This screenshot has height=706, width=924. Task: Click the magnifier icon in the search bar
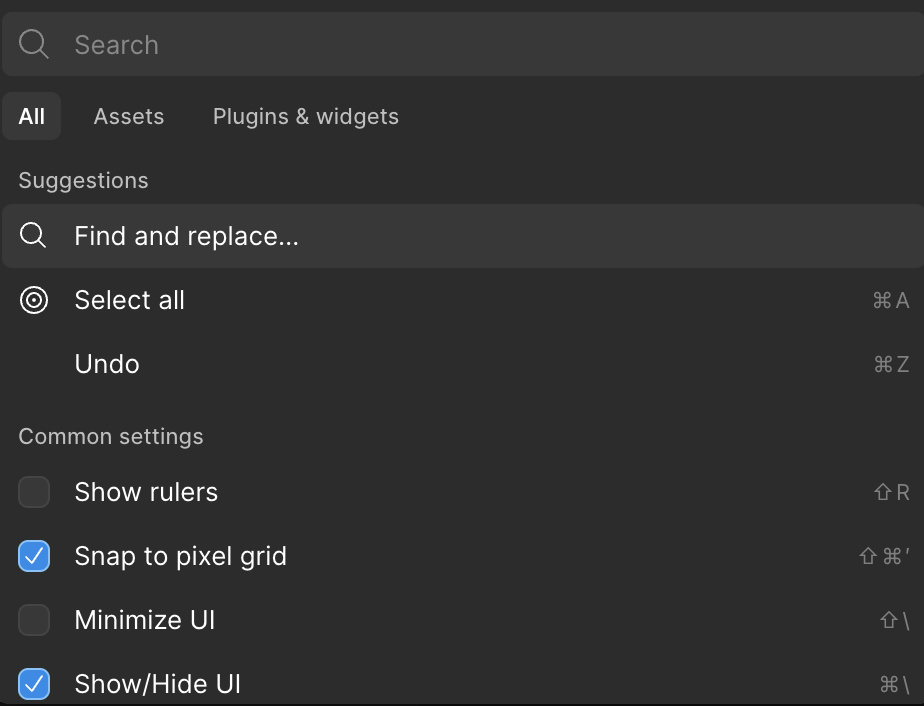[33, 45]
